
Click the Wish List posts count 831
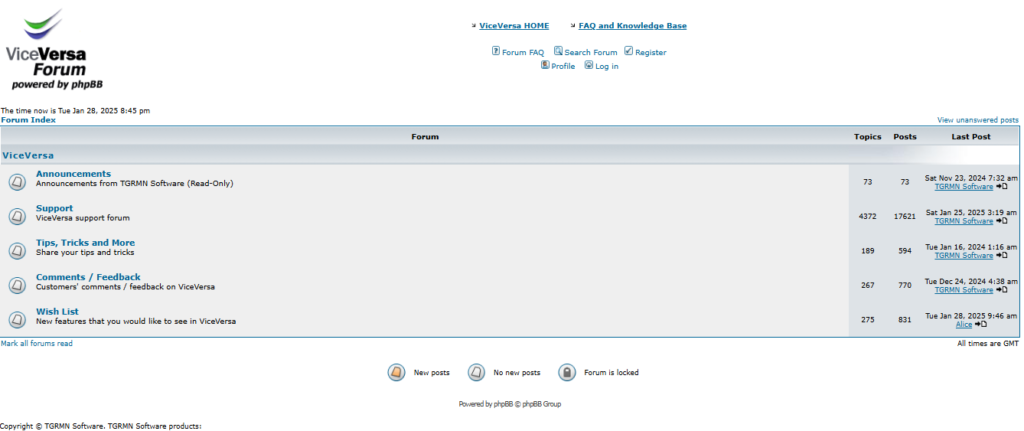pyautogui.click(x=904, y=319)
